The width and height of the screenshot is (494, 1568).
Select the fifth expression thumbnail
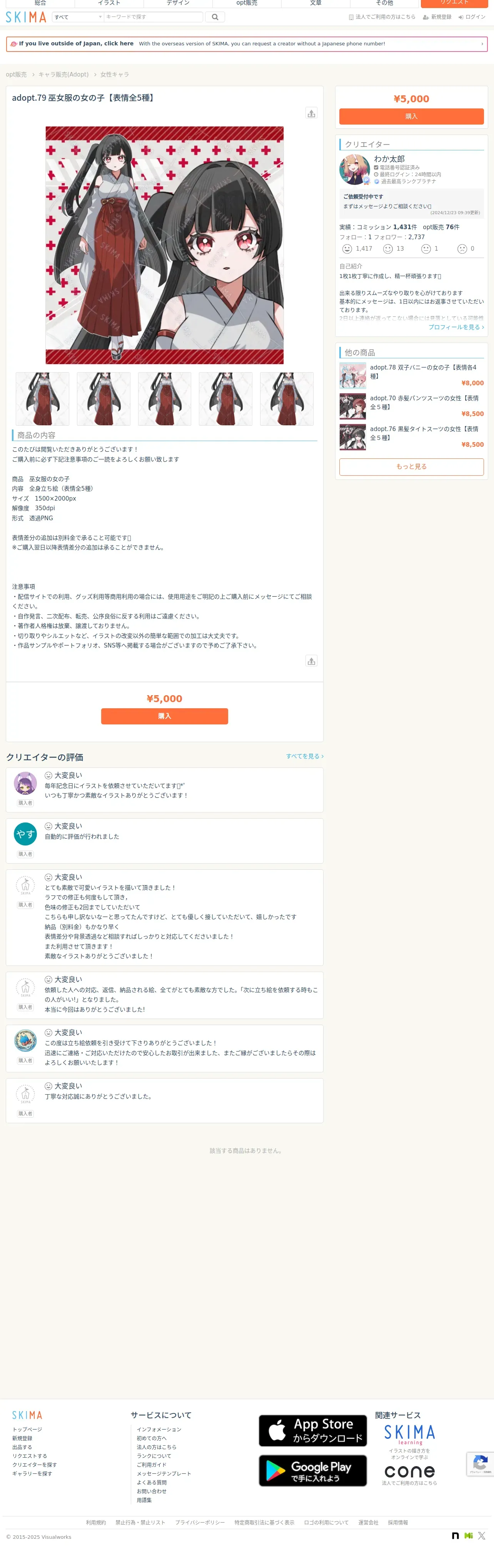[287, 399]
